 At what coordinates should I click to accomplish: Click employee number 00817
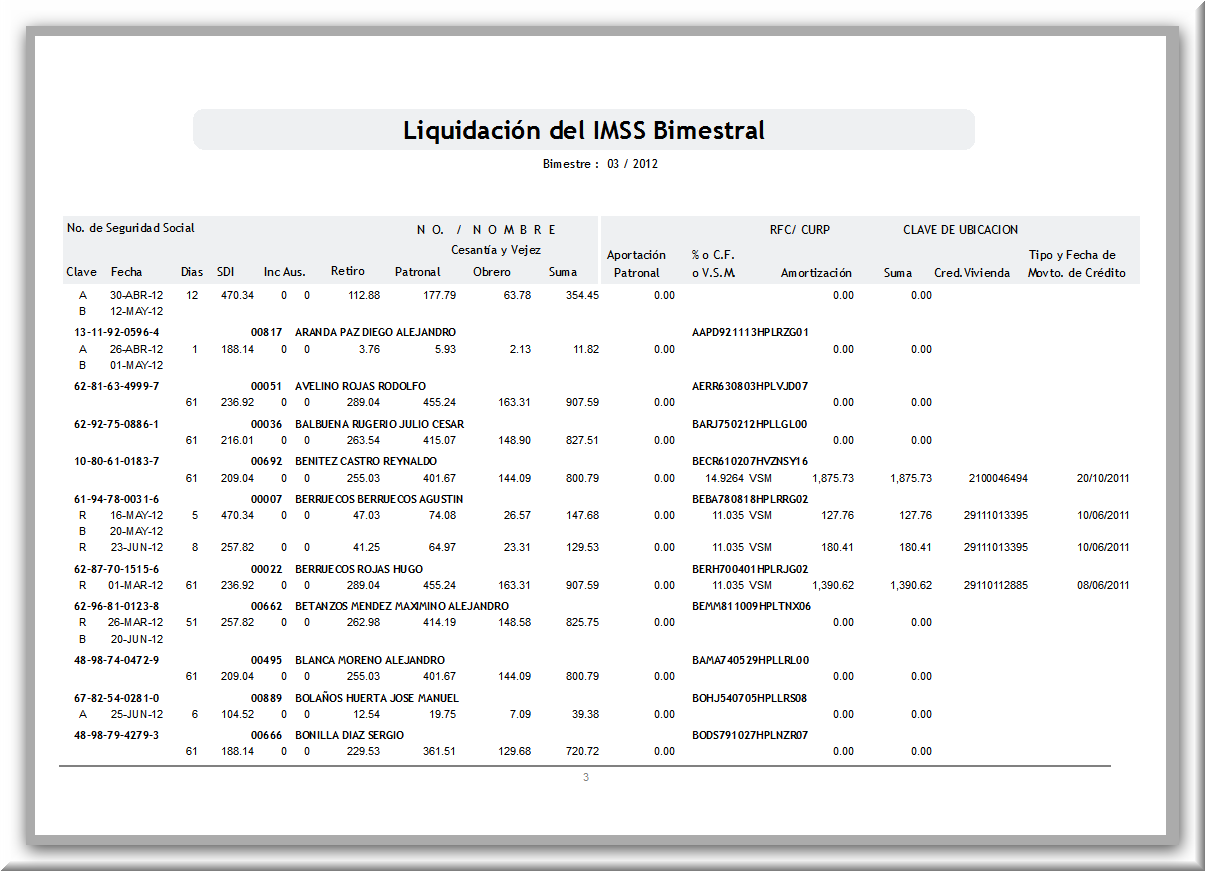point(266,332)
